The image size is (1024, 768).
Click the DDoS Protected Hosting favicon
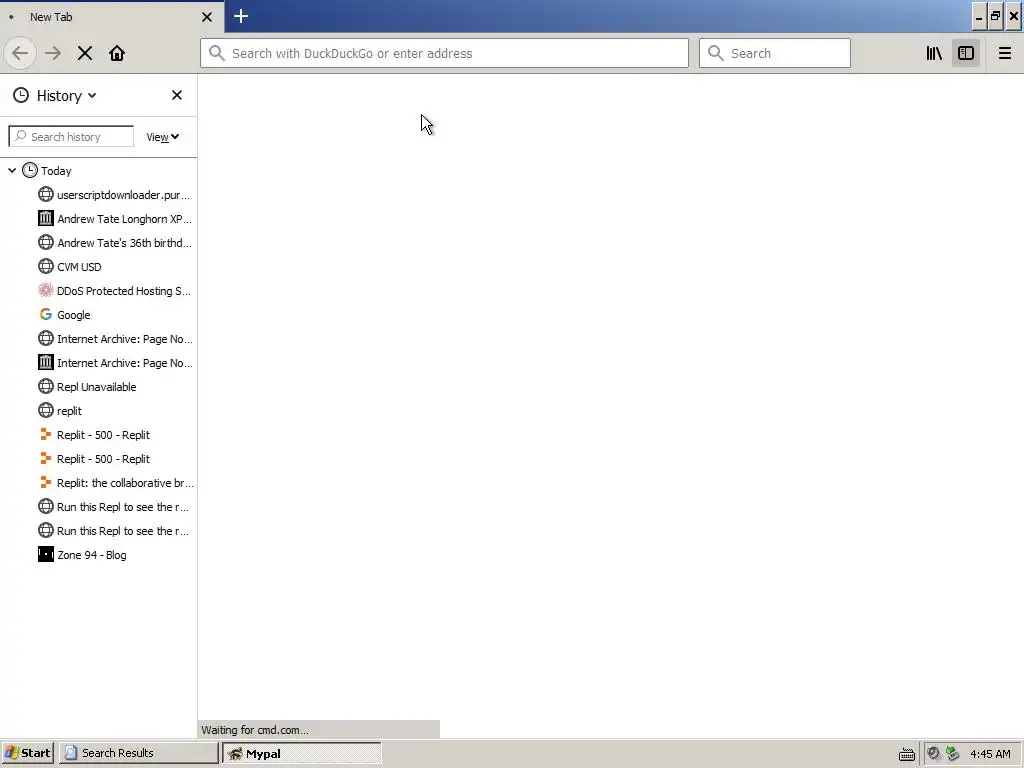click(46, 290)
